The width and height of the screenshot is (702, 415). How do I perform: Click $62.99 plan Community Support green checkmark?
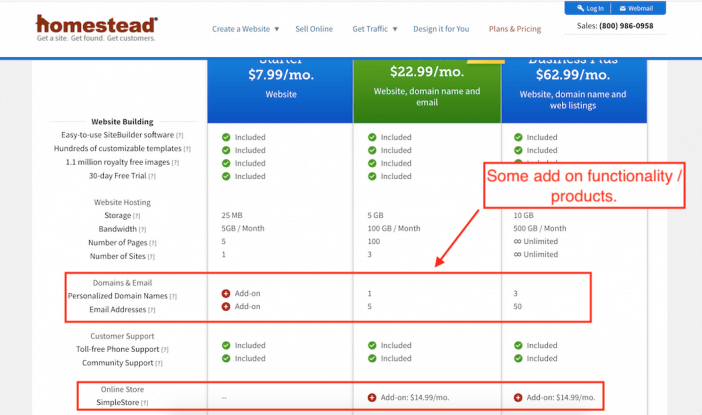coord(518,358)
